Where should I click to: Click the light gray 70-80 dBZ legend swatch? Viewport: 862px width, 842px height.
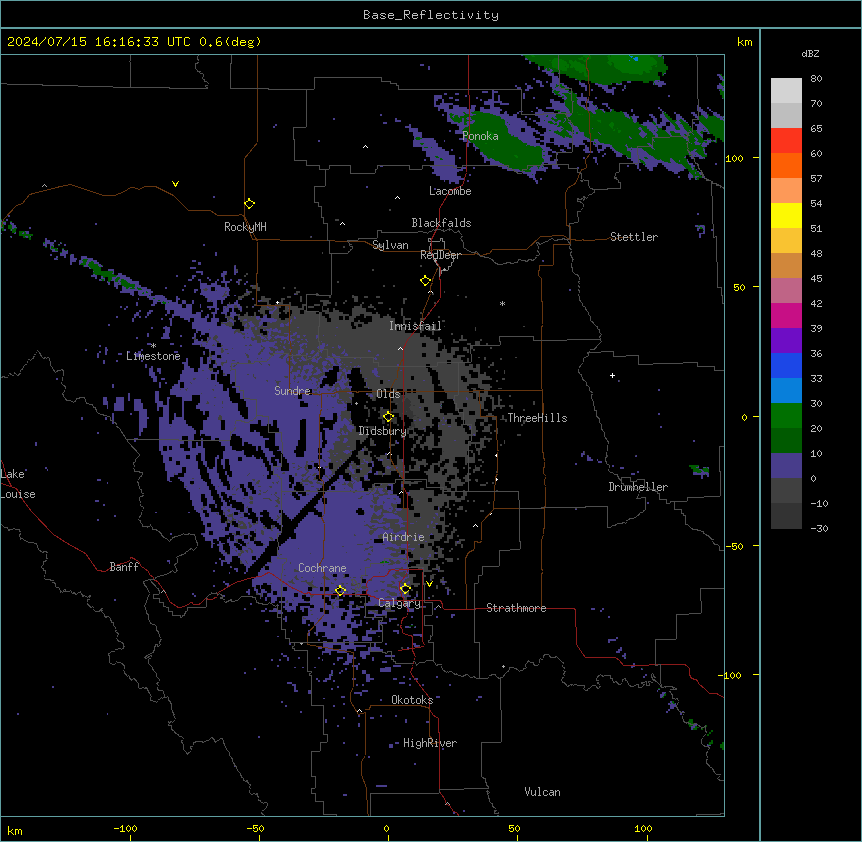click(786, 91)
